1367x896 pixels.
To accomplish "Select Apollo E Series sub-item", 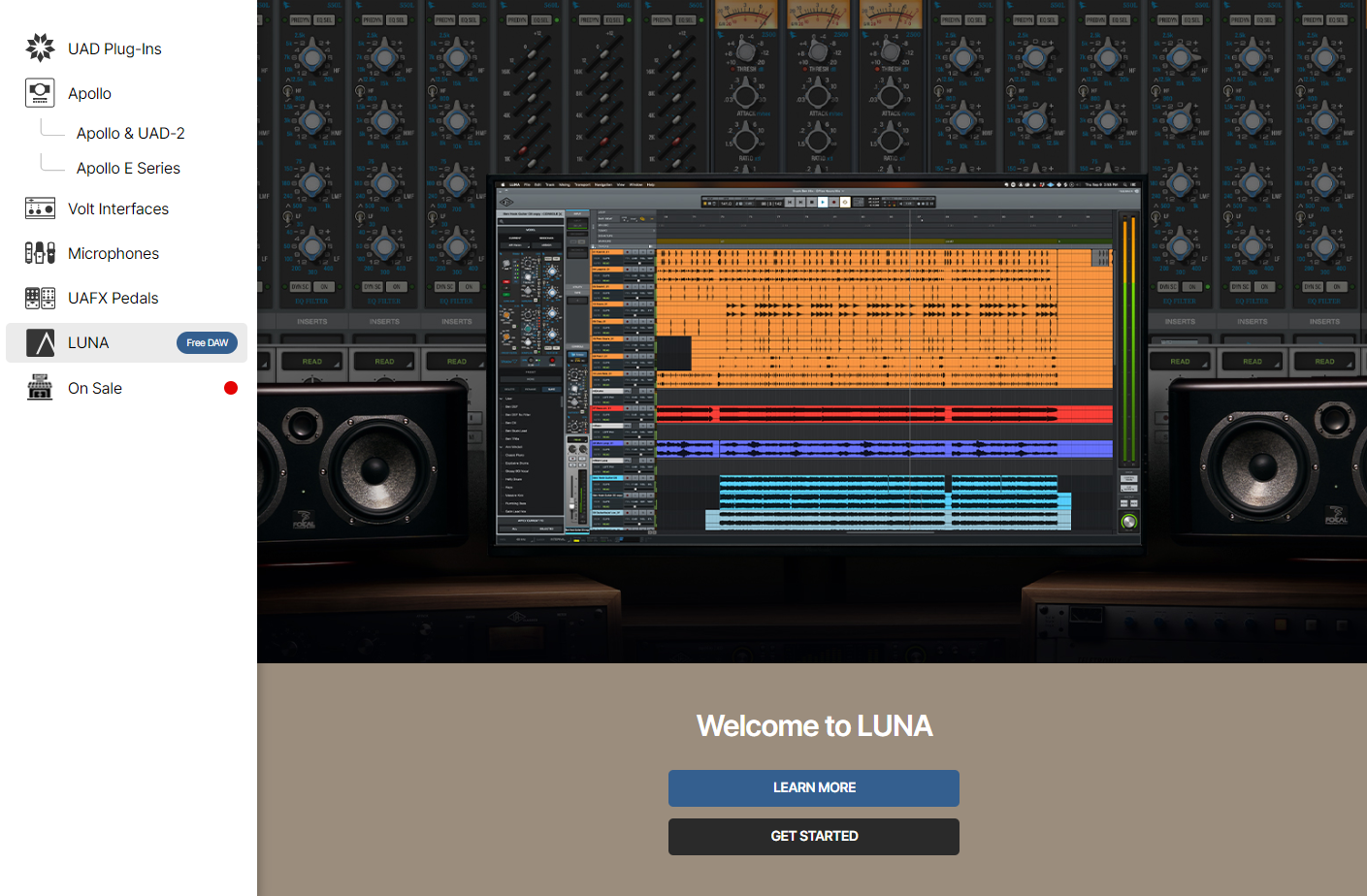I will 128,168.
